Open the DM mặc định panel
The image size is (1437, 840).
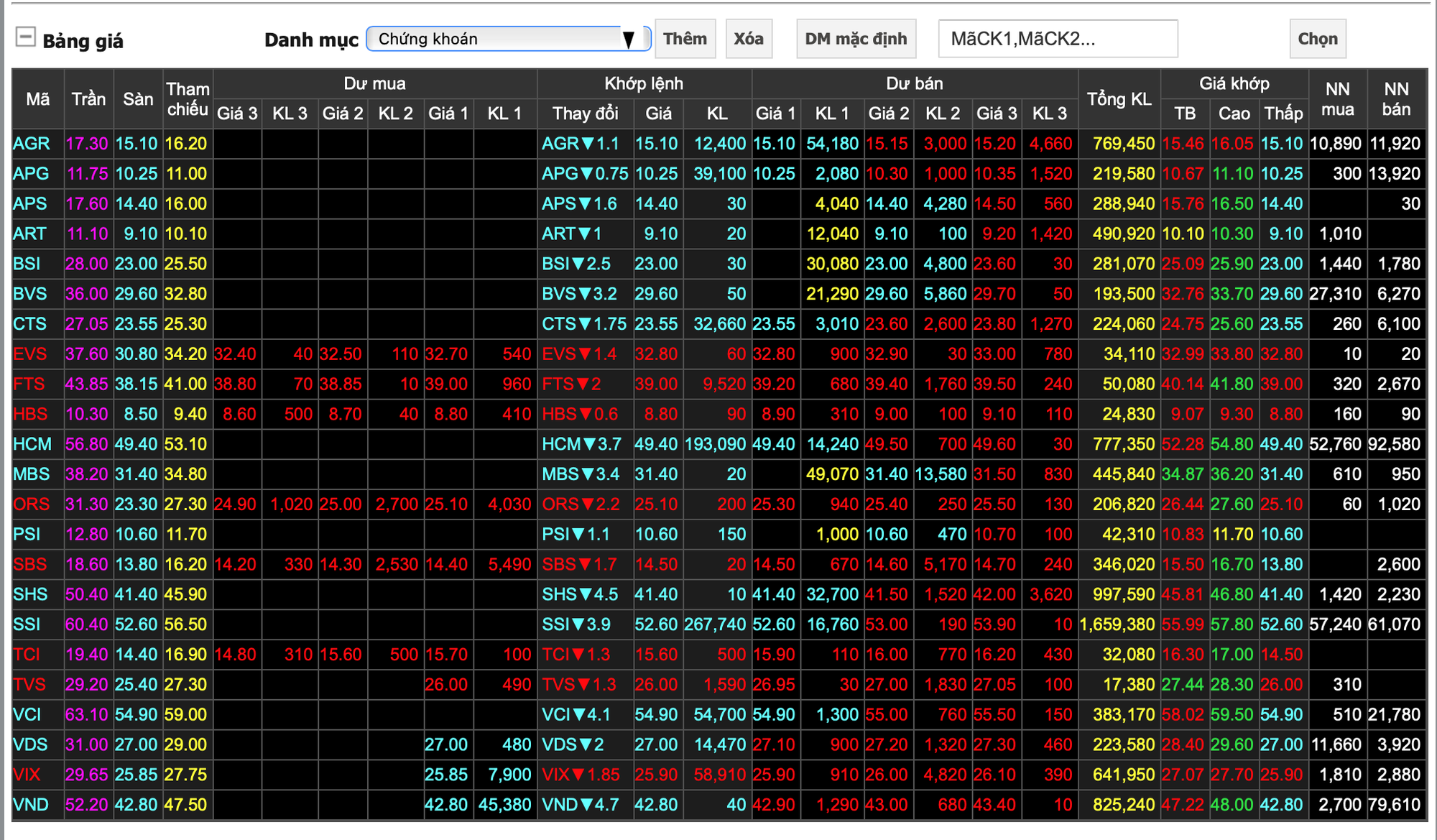point(855,38)
